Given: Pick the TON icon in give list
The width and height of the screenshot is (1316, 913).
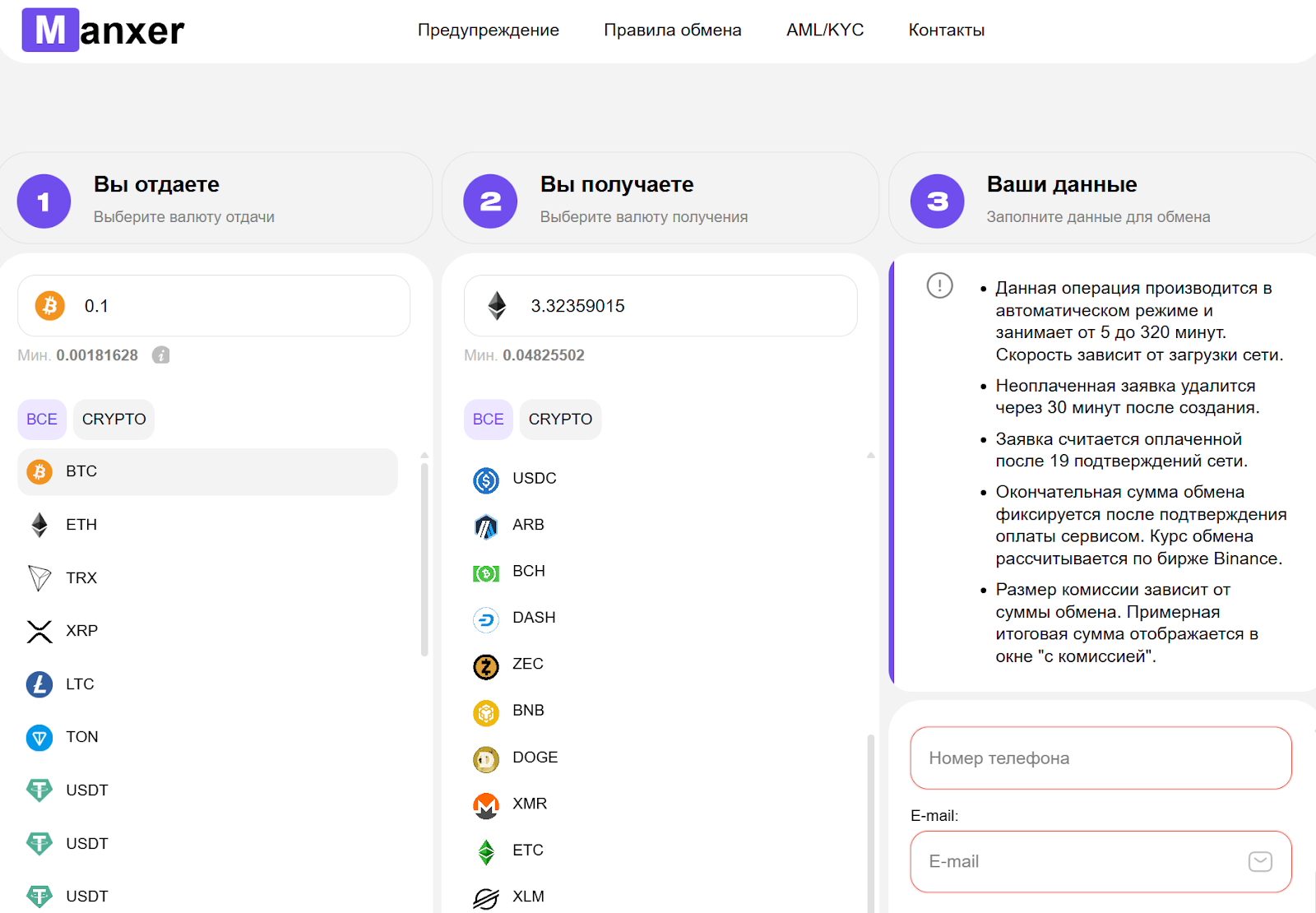Looking at the screenshot, I should (x=39, y=738).
